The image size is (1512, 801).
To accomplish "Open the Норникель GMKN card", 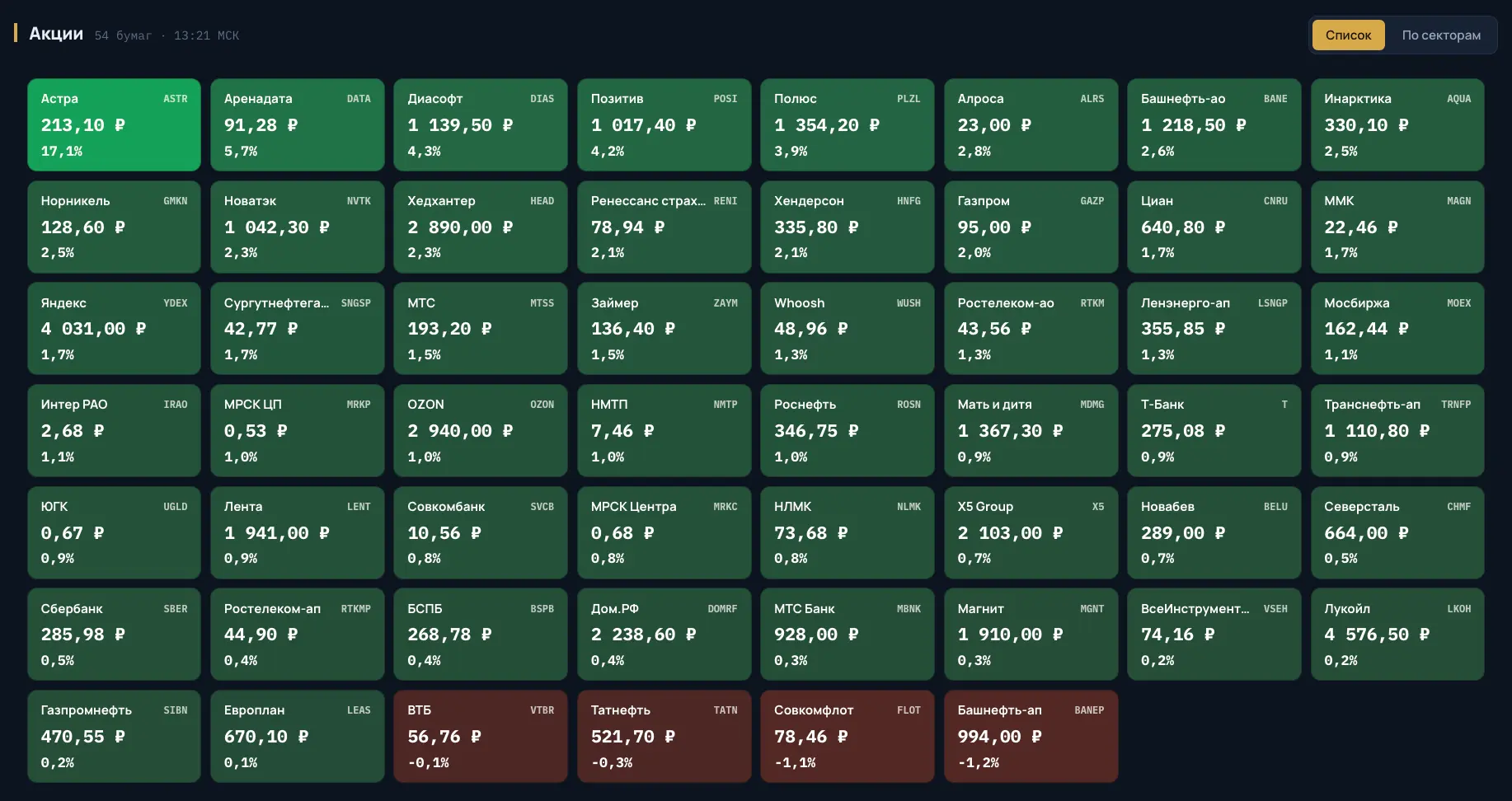I will pos(115,227).
